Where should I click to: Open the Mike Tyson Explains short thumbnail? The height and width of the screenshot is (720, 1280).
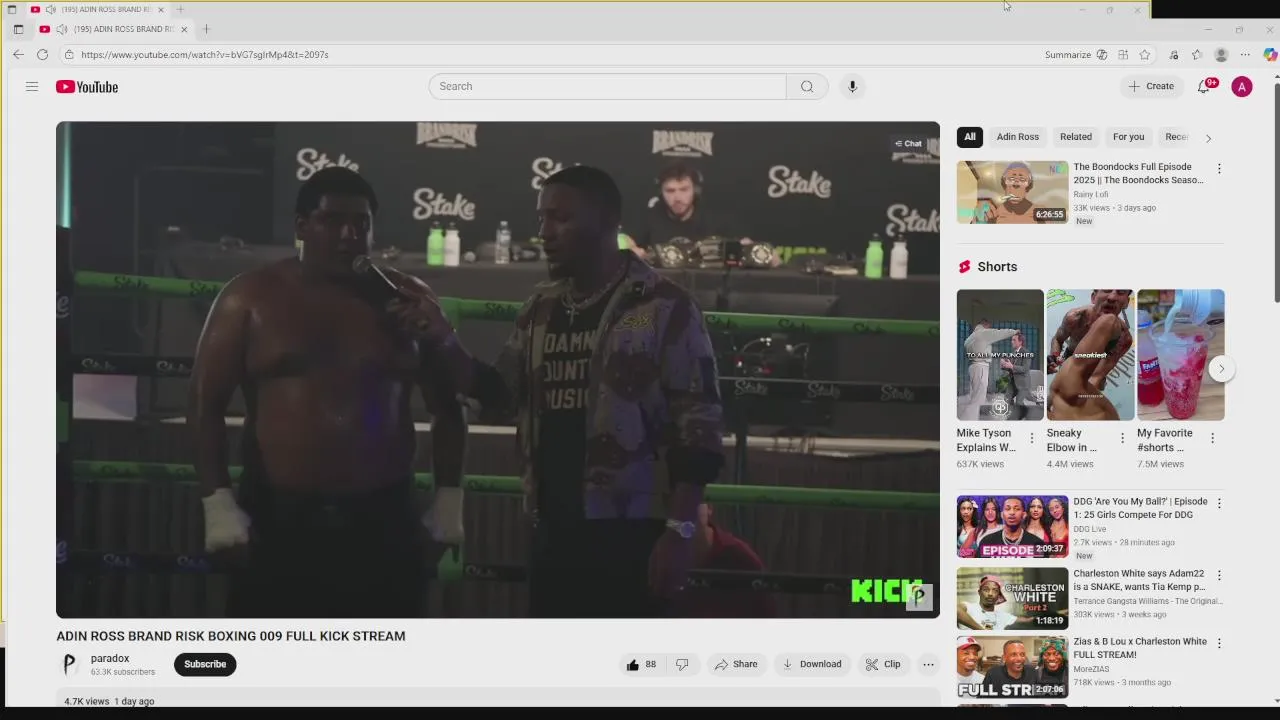pyautogui.click(x=1000, y=355)
